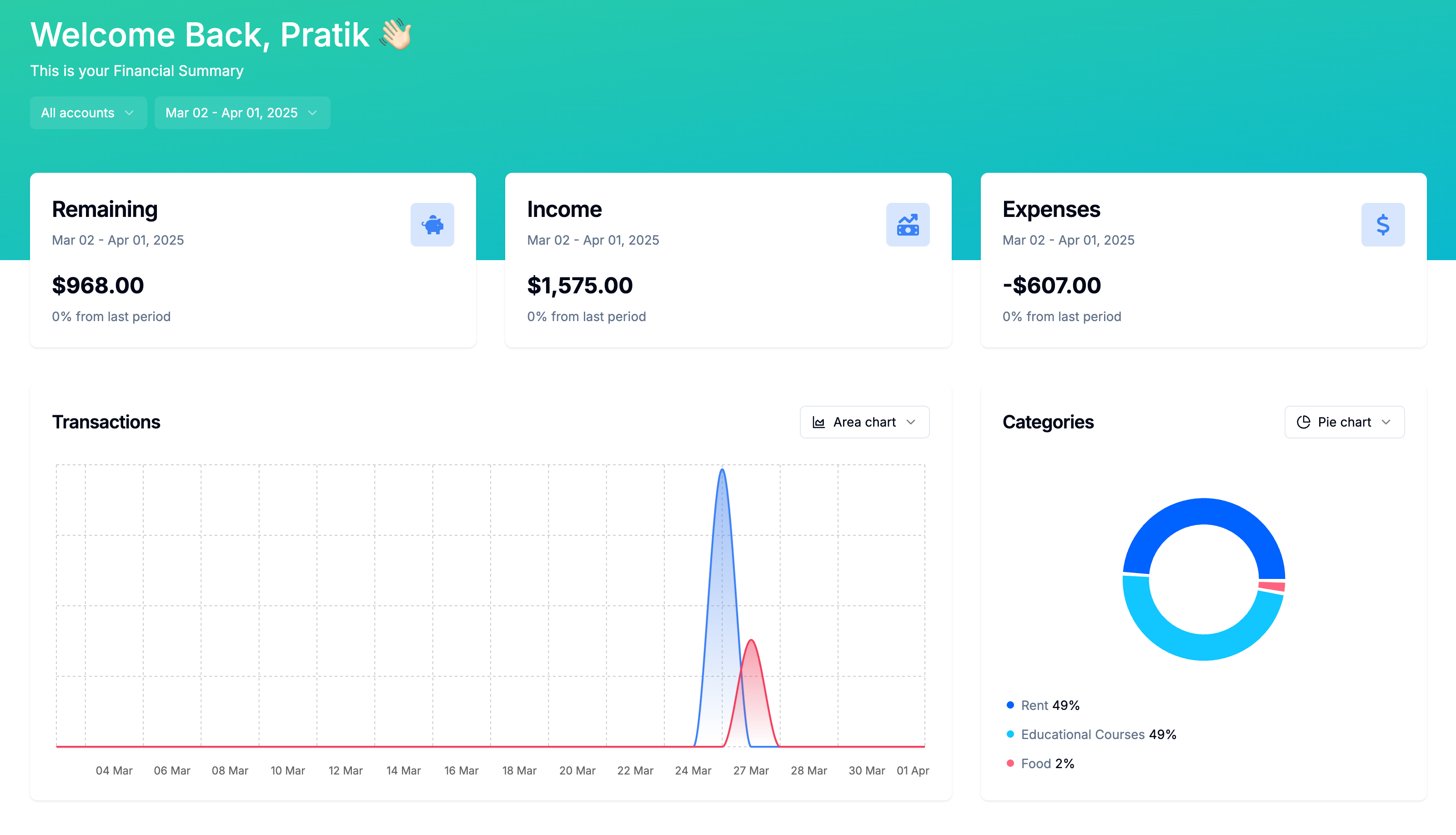Click the chevron in the date range filter

[x=312, y=113]
